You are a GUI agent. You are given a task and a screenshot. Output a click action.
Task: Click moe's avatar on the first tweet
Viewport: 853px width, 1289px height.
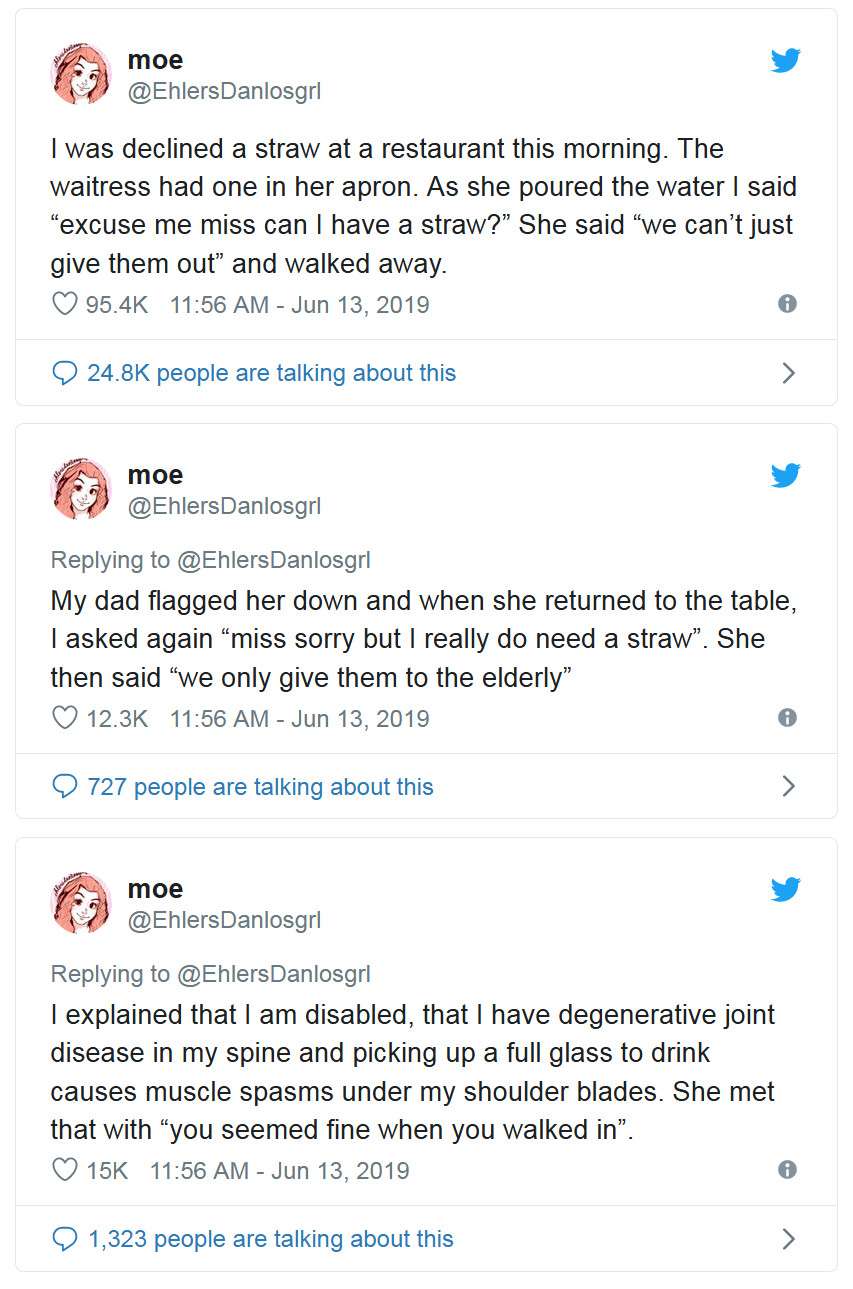pos(81,75)
